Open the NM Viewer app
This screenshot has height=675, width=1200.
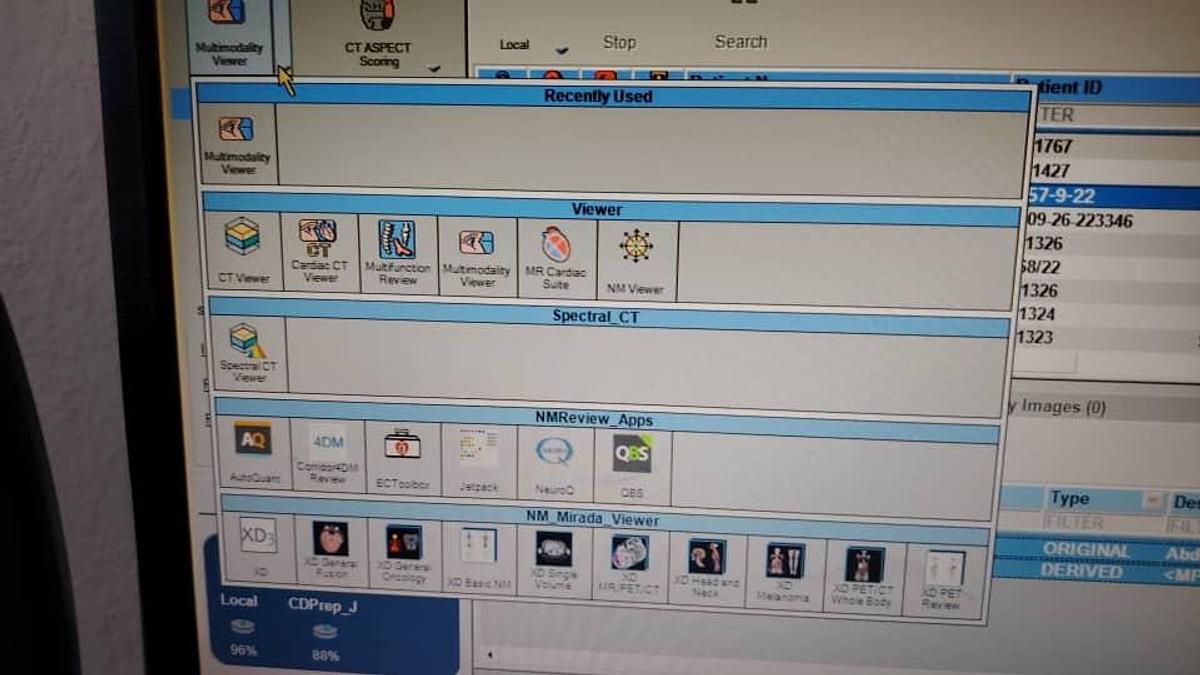click(x=636, y=256)
